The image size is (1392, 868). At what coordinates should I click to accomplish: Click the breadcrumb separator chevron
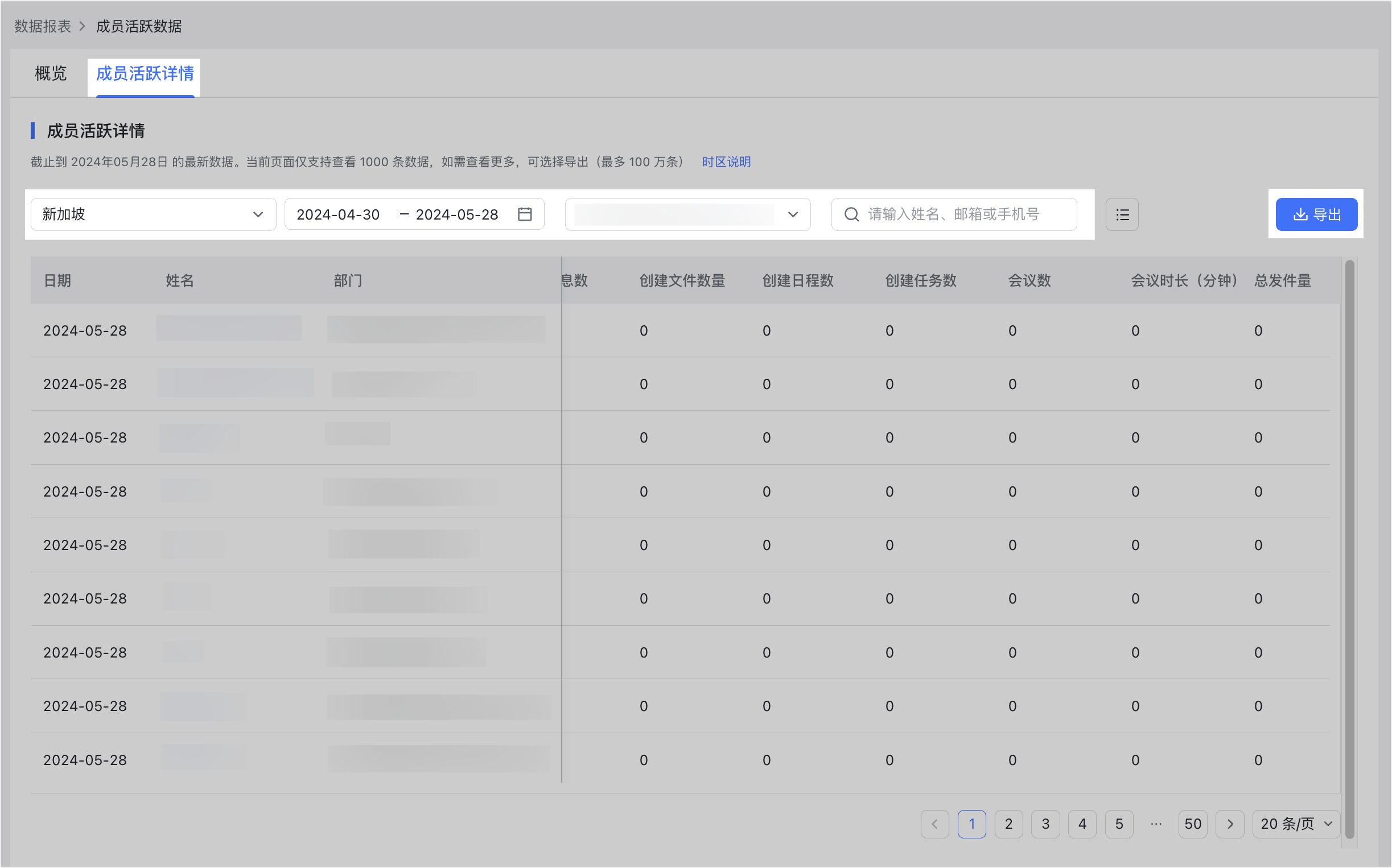(x=82, y=26)
